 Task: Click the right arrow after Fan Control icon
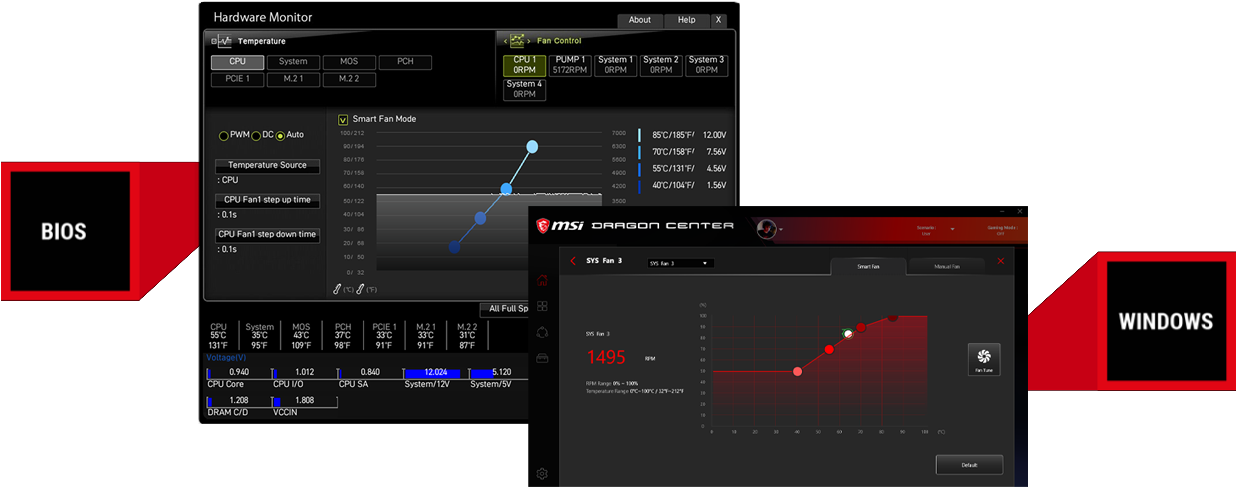pyautogui.click(x=531, y=41)
